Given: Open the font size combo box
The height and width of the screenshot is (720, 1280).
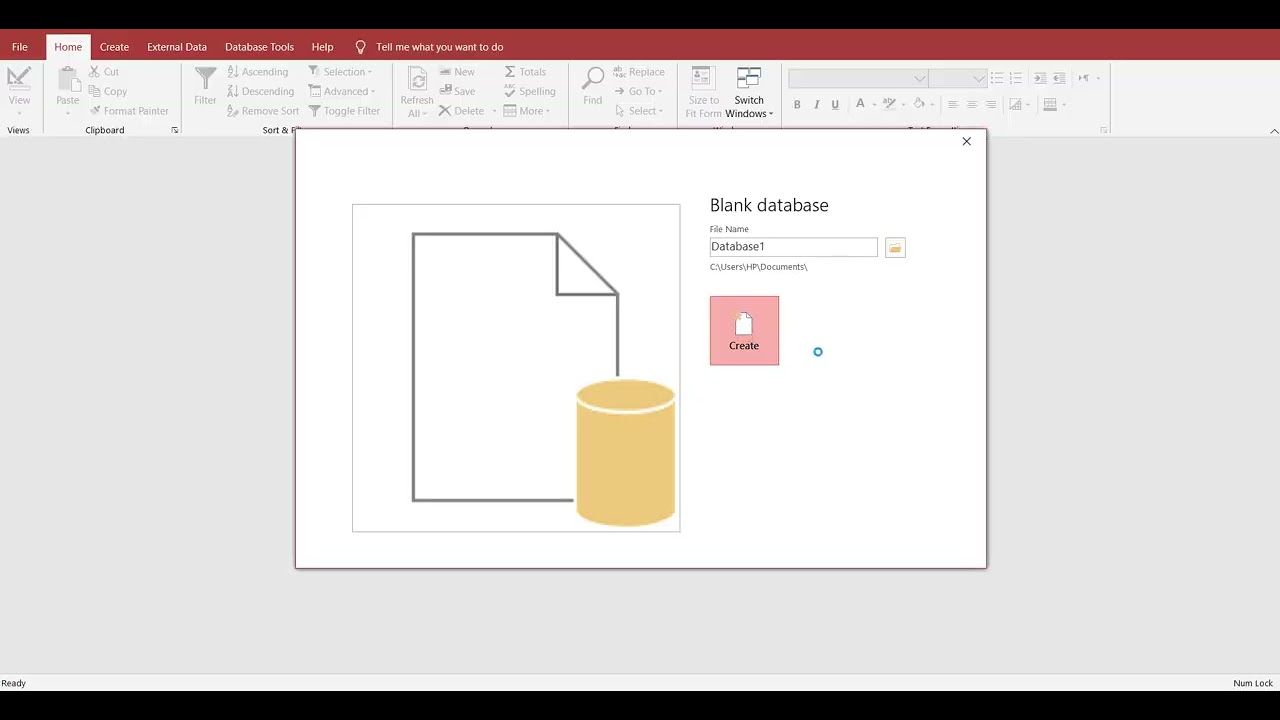Looking at the screenshot, I should (x=958, y=78).
